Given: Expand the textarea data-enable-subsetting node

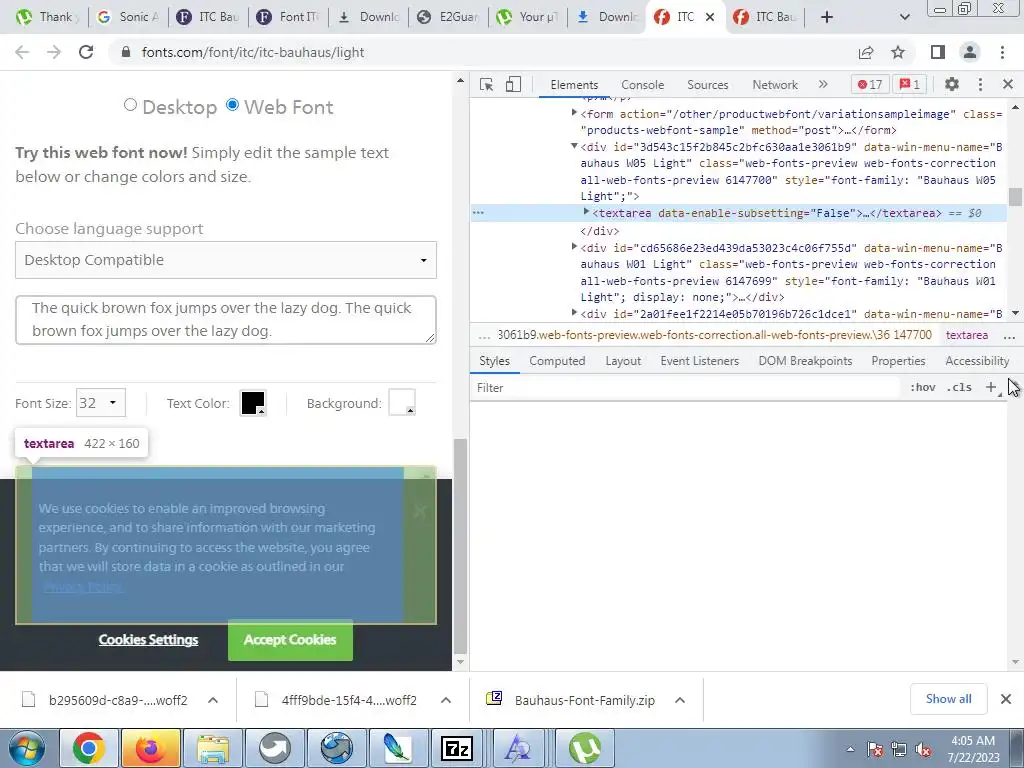Looking at the screenshot, I should pos(586,212).
